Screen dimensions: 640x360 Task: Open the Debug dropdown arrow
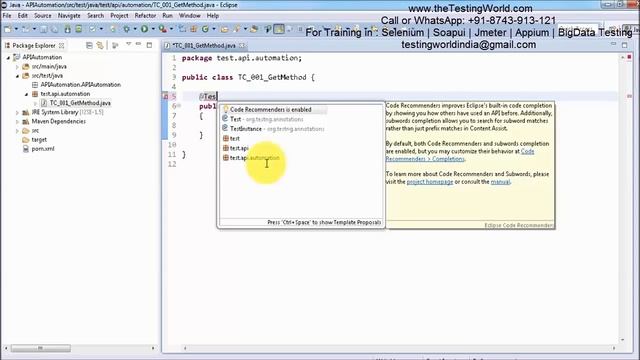pyautogui.click(x=135, y=29)
